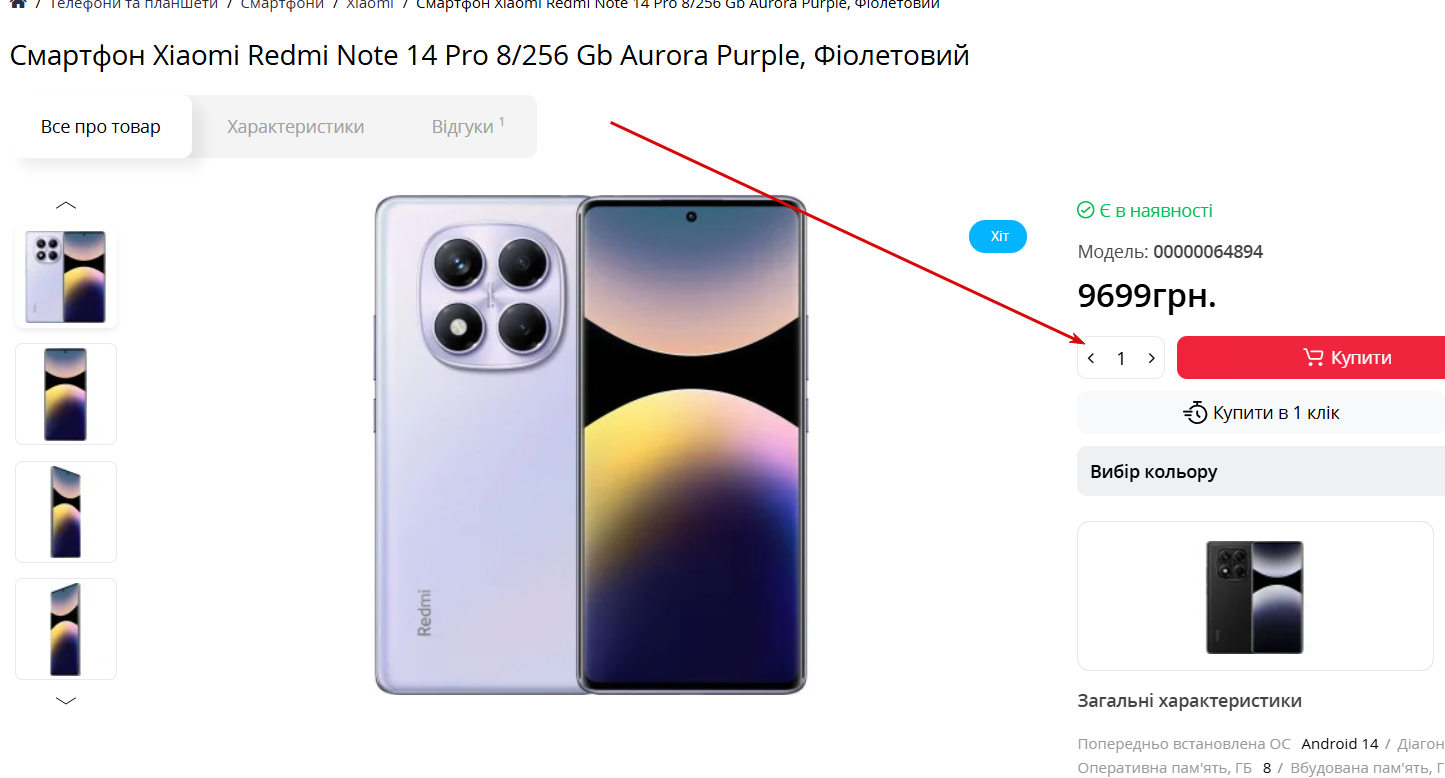Click the blue Хіт badge
The width and height of the screenshot is (1445, 778).
[998, 237]
